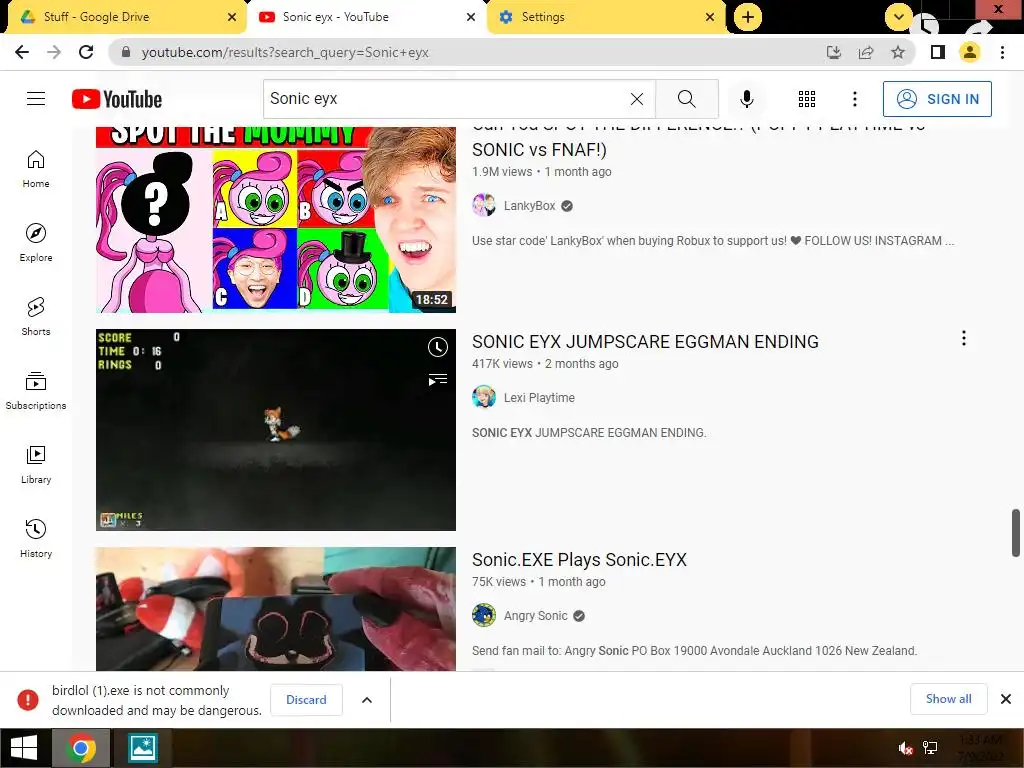Open the Angry Sonic channel link
This screenshot has width=1024, height=768.
click(x=536, y=616)
